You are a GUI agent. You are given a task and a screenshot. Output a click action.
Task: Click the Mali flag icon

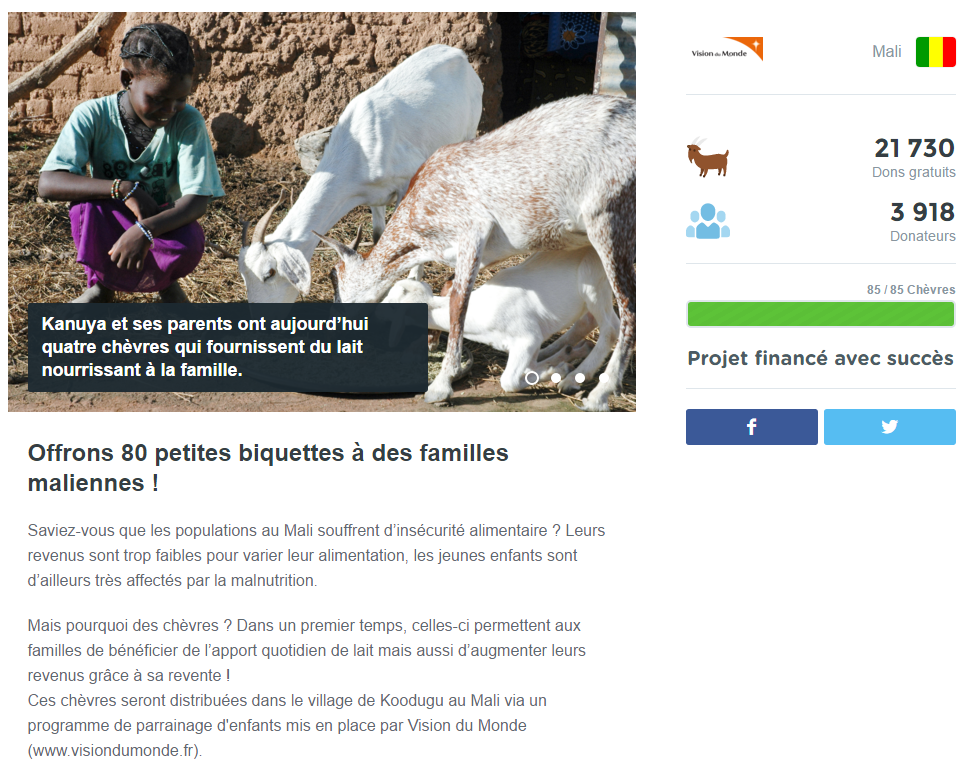coord(935,52)
